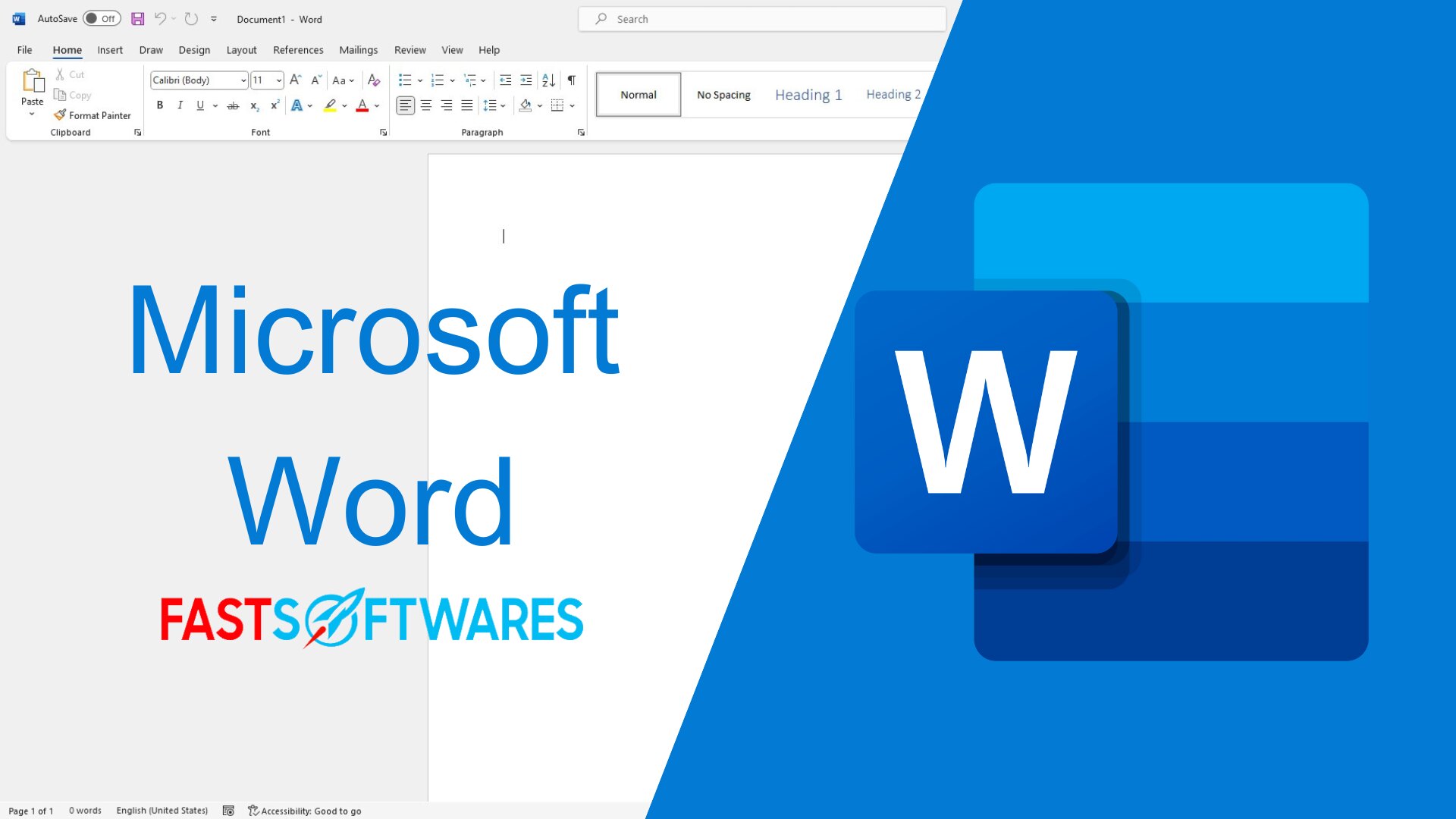Image resolution: width=1456 pixels, height=819 pixels.
Task: Click the Cut scissors command
Action: pos(69,74)
